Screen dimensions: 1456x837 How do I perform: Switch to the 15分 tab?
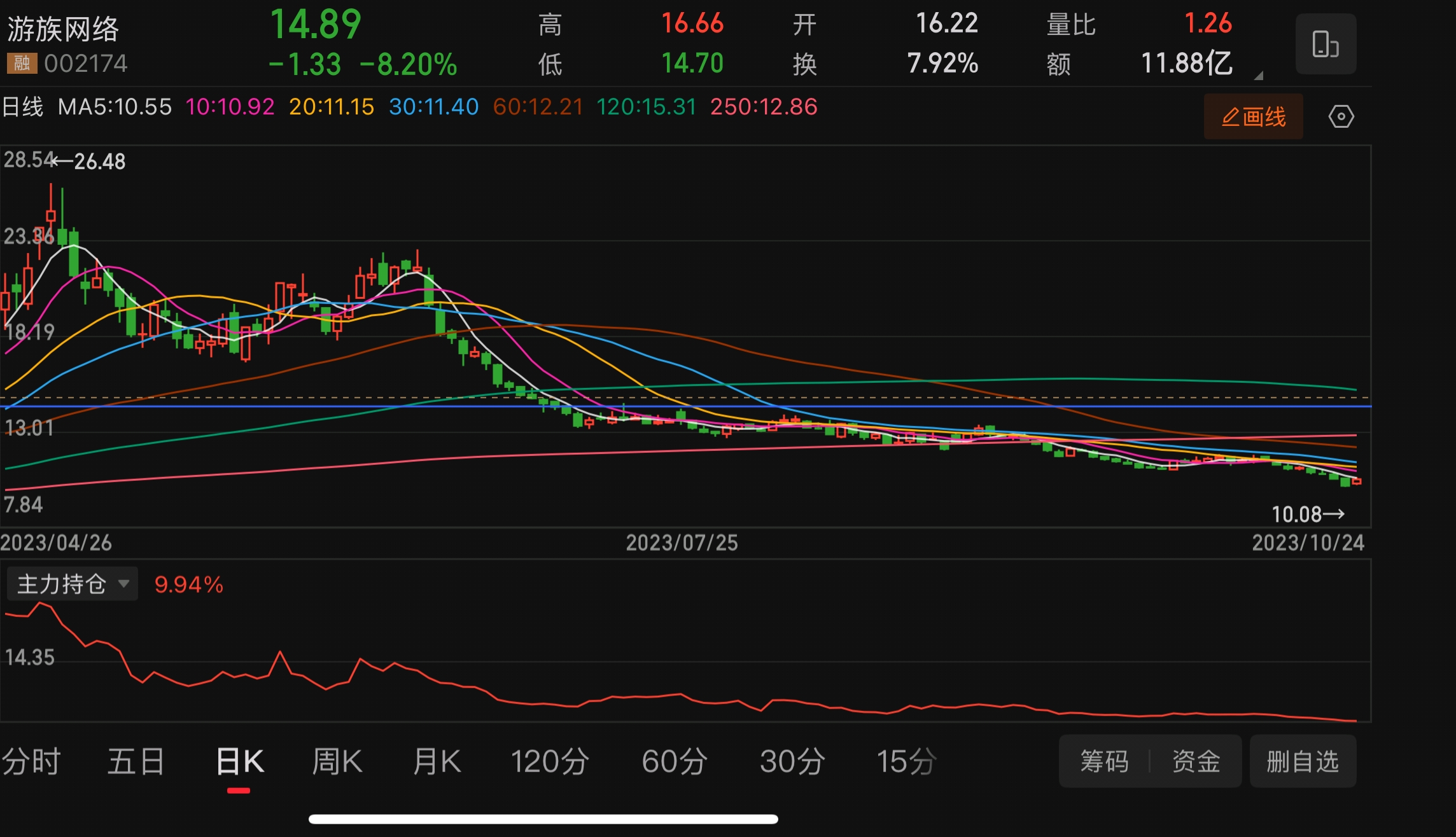click(x=907, y=761)
